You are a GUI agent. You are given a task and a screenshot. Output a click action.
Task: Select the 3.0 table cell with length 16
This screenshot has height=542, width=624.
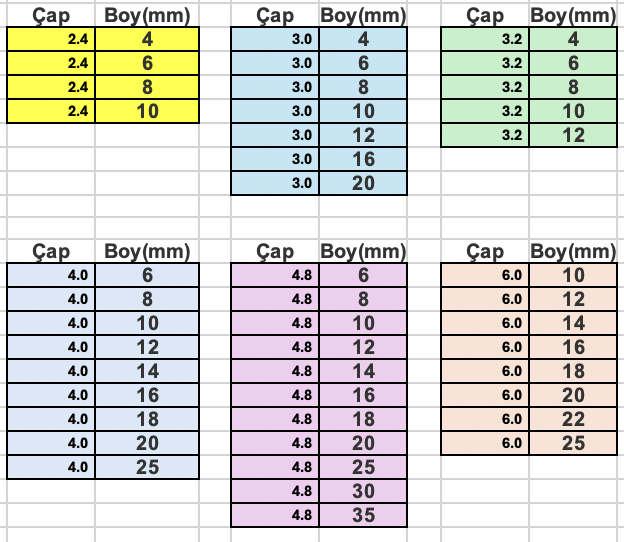[x=363, y=159]
